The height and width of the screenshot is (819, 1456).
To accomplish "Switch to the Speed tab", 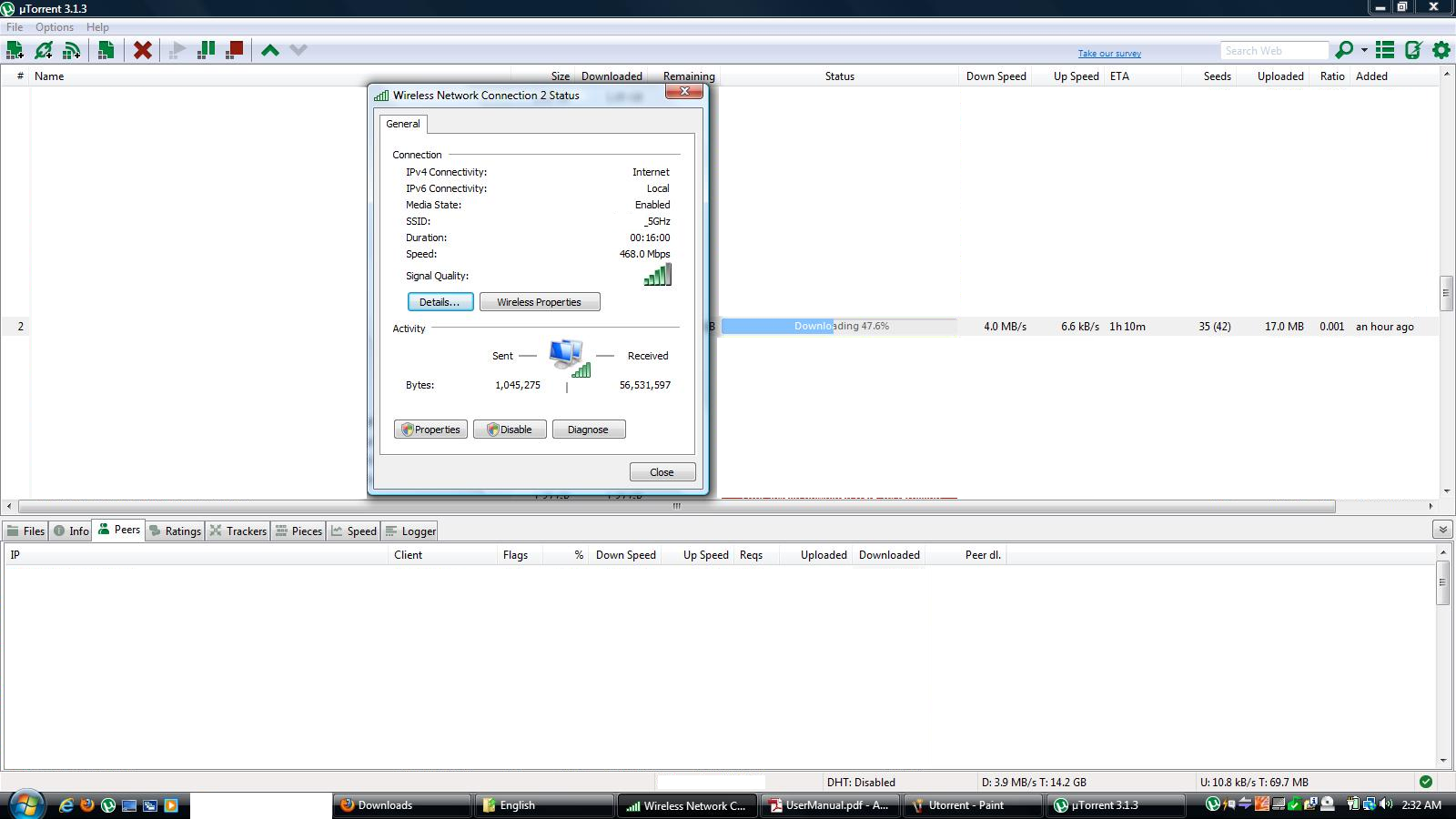I will coord(353,531).
